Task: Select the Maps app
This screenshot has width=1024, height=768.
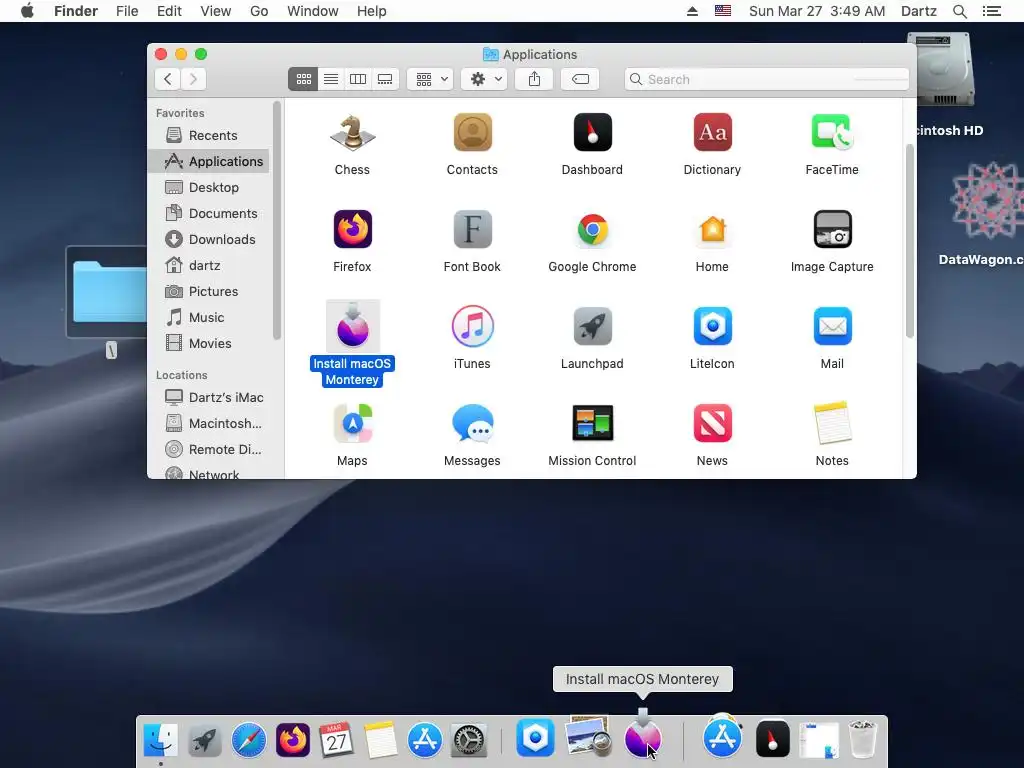Action: [x=352, y=423]
